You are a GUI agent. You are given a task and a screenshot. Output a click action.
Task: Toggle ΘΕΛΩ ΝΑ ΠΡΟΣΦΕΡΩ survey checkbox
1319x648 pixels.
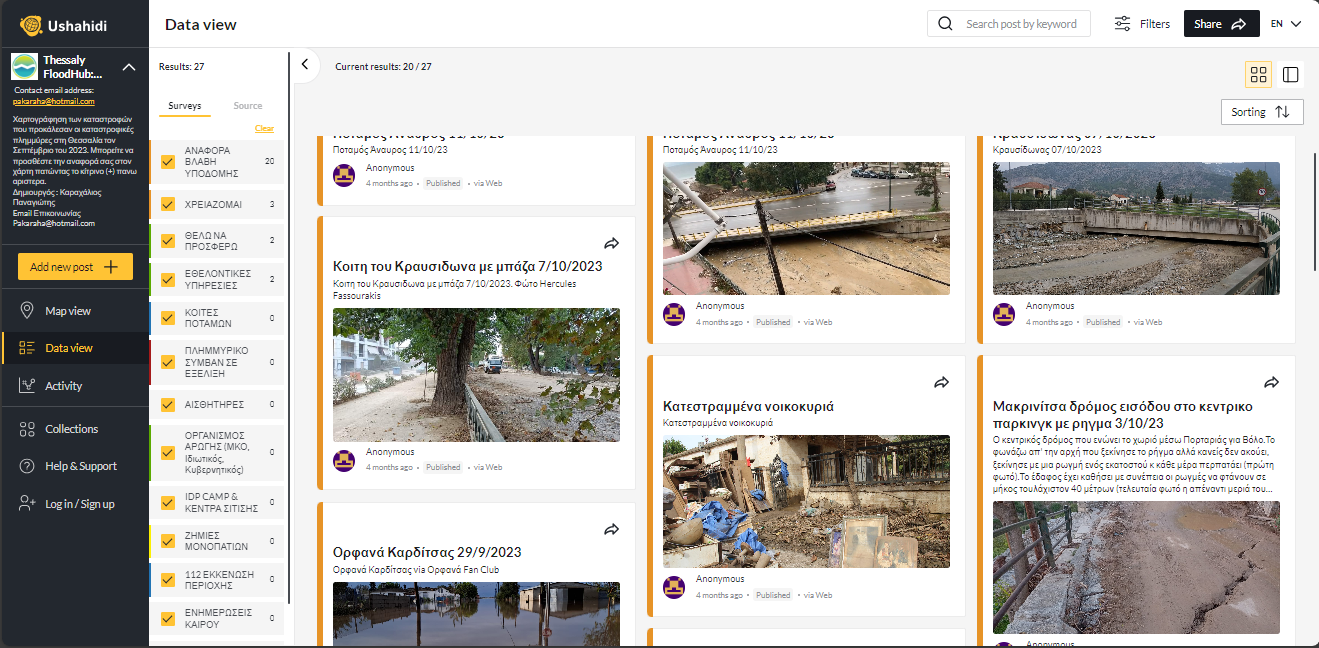click(x=168, y=240)
